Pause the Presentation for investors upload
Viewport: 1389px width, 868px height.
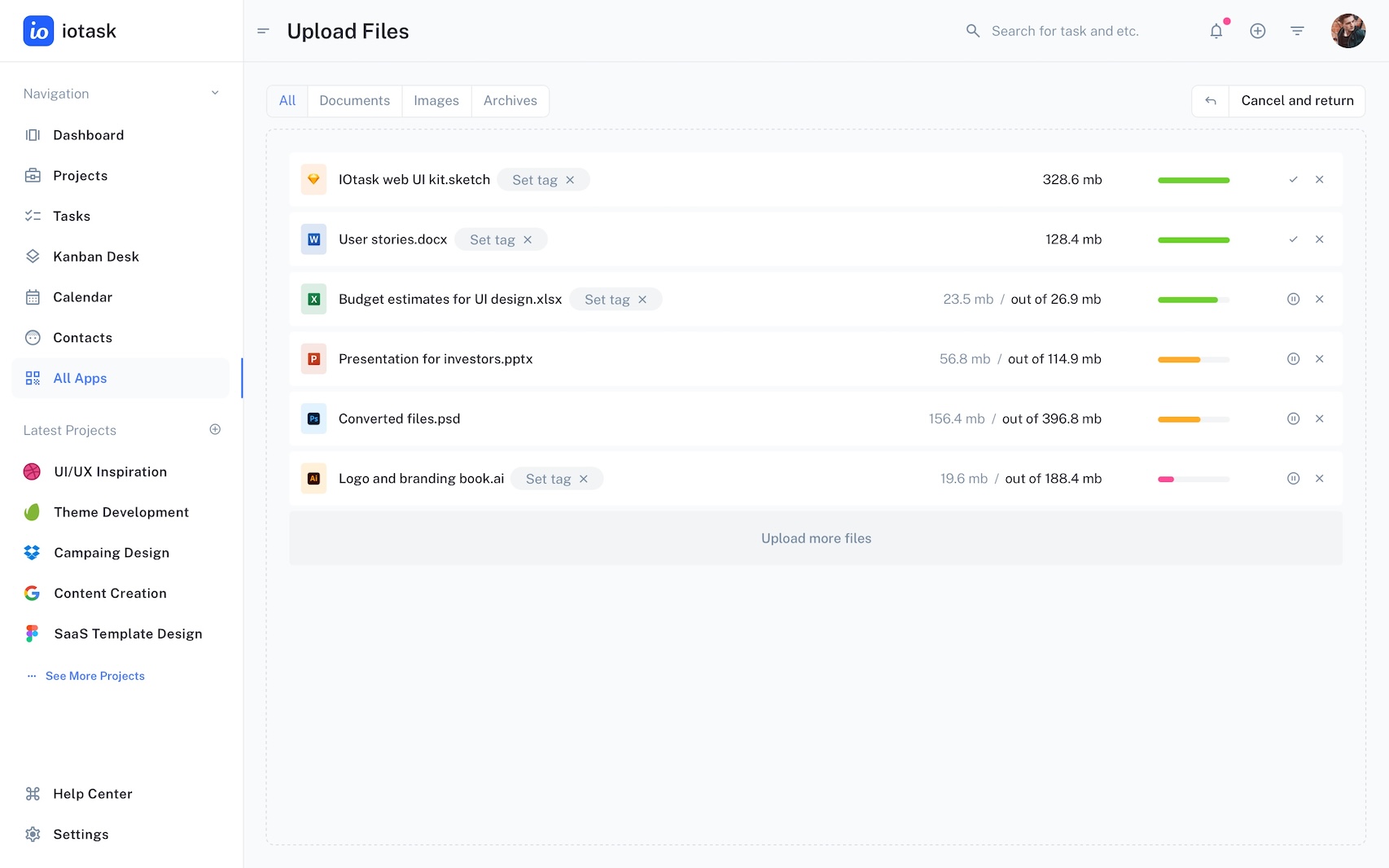(1293, 359)
